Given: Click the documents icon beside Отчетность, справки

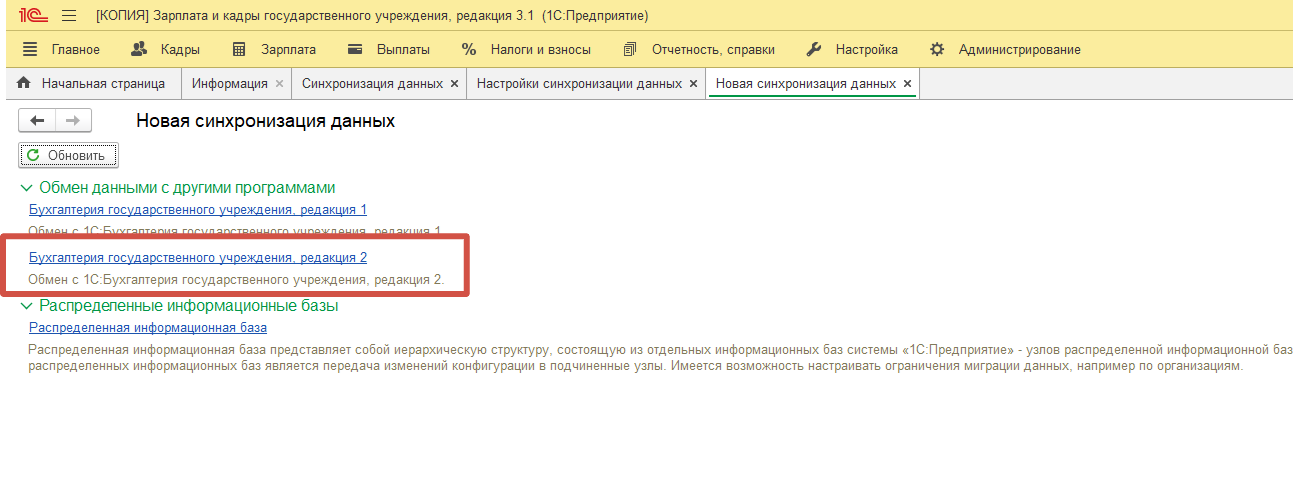Looking at the screenshot, I should (629, 49).
